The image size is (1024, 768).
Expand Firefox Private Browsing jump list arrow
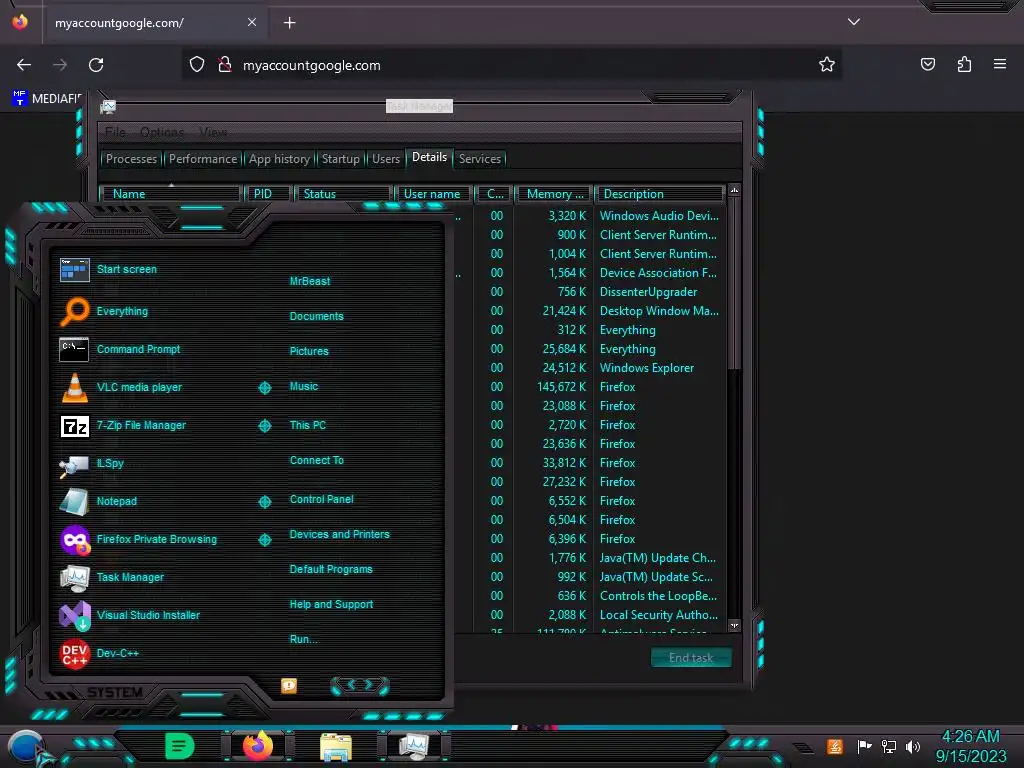(264, 539)
